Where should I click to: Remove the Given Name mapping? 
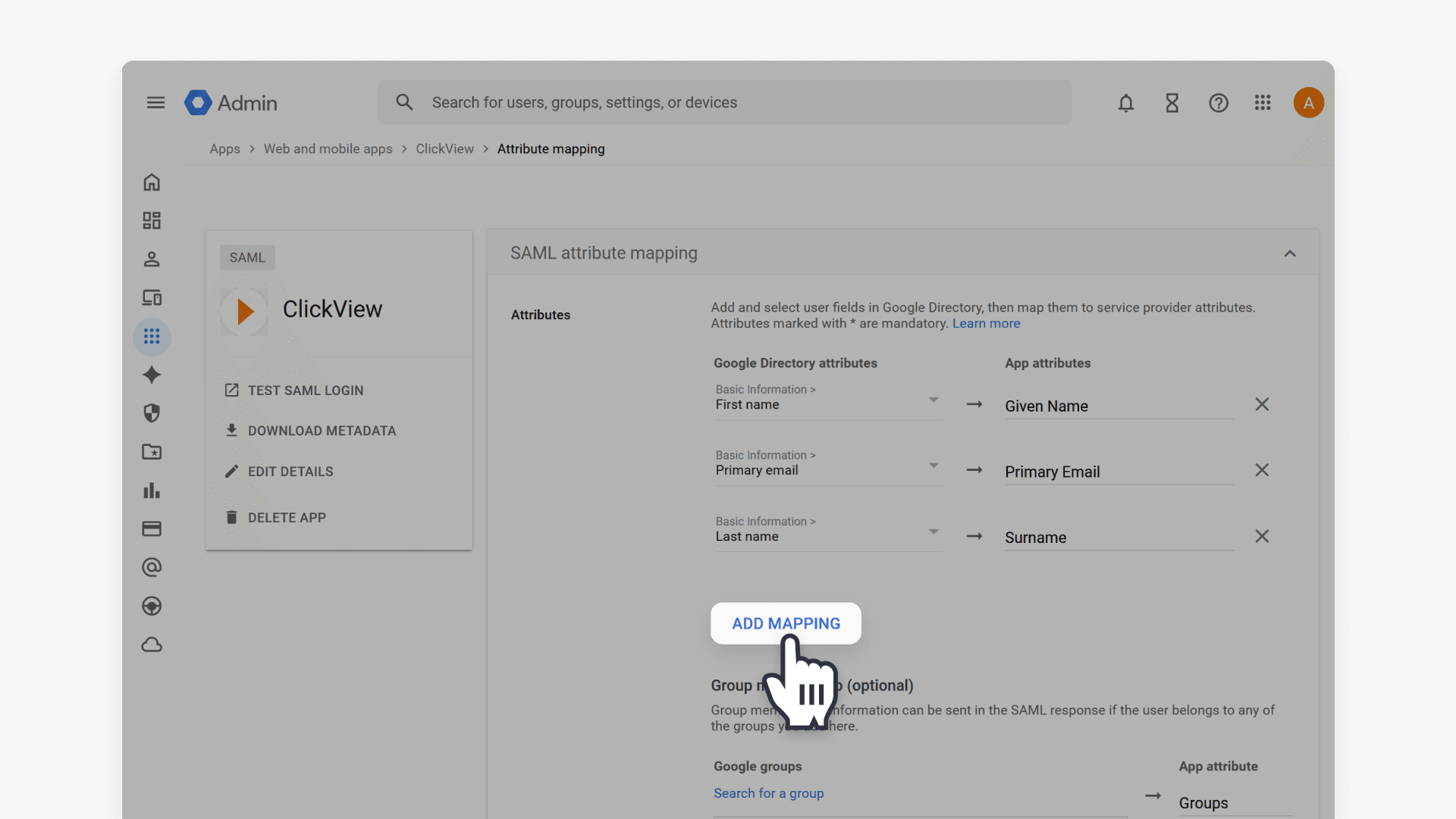(1262, 404)
